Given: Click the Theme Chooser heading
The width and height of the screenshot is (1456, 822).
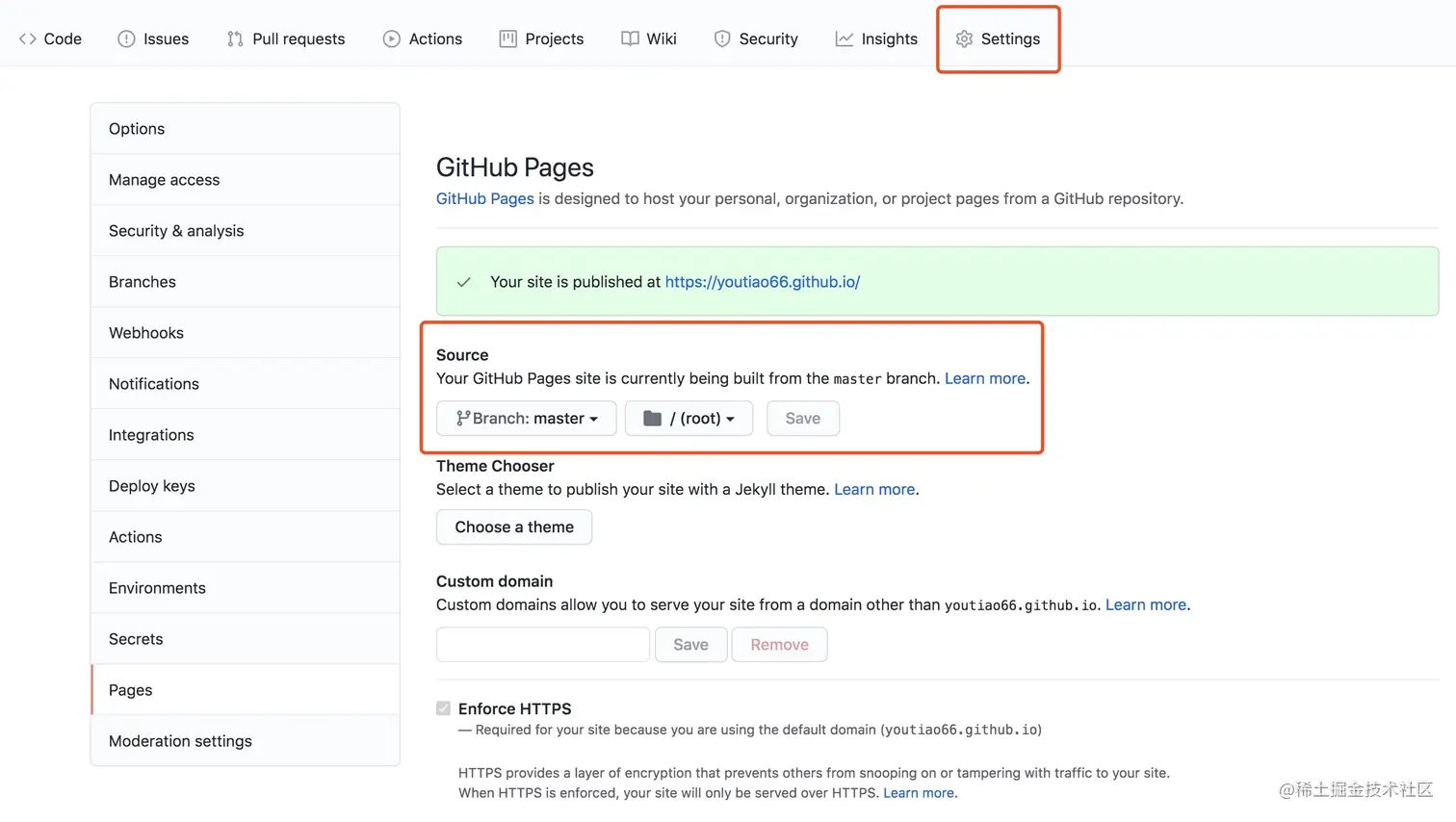Looking at the screenshot, I should [495, 466].
